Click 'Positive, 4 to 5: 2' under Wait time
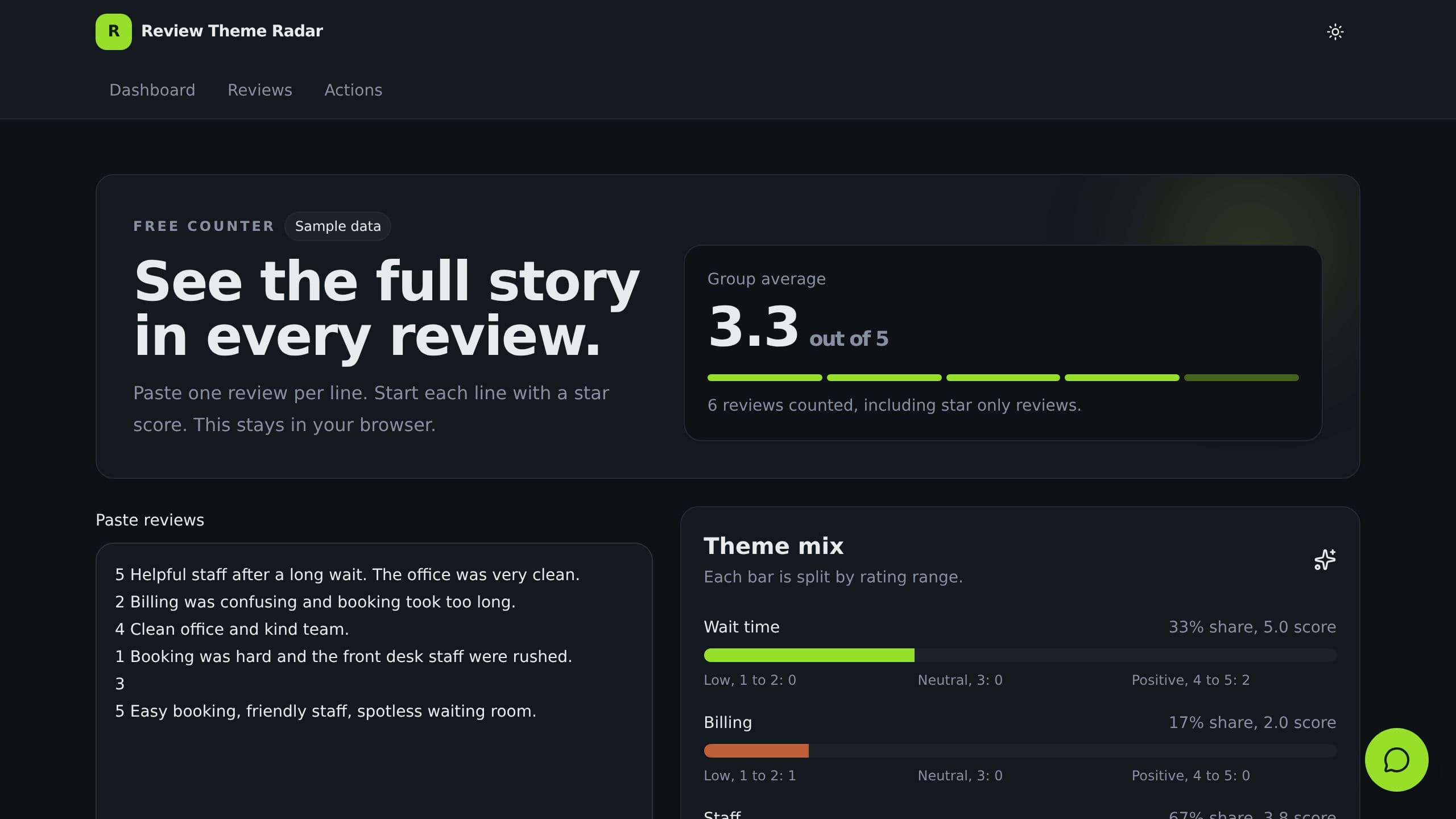The width and height of the screenshot is (1456, 819). [x=1190, y=680]
